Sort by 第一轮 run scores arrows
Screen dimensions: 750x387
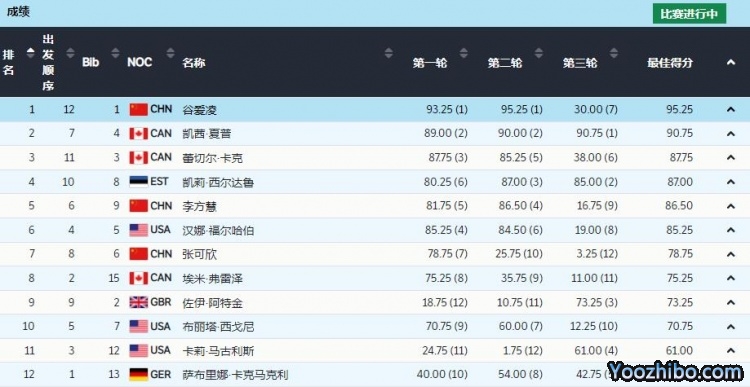pyautogui.click(x=463, y=53)
